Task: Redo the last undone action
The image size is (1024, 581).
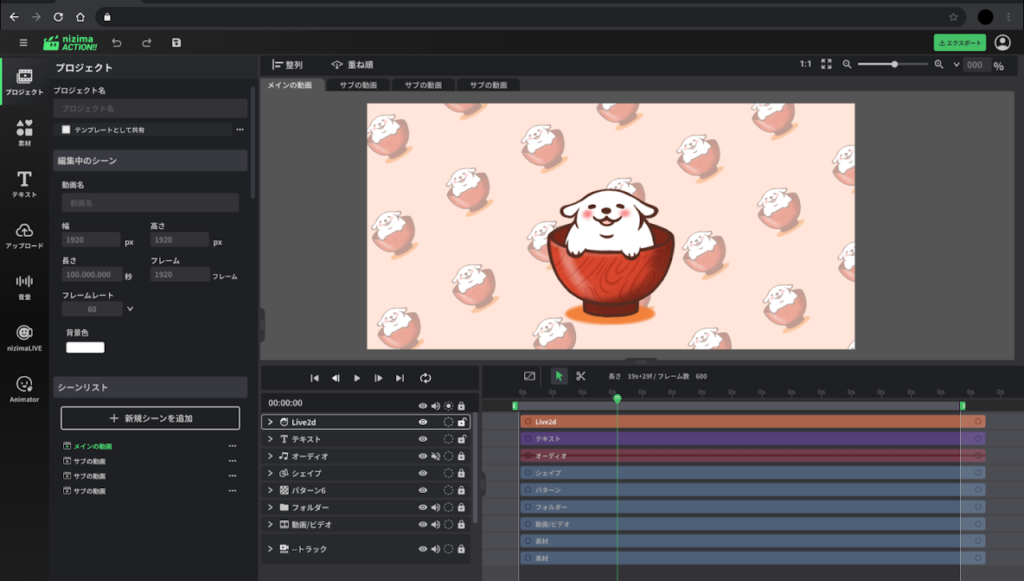Action: [146, 43]
